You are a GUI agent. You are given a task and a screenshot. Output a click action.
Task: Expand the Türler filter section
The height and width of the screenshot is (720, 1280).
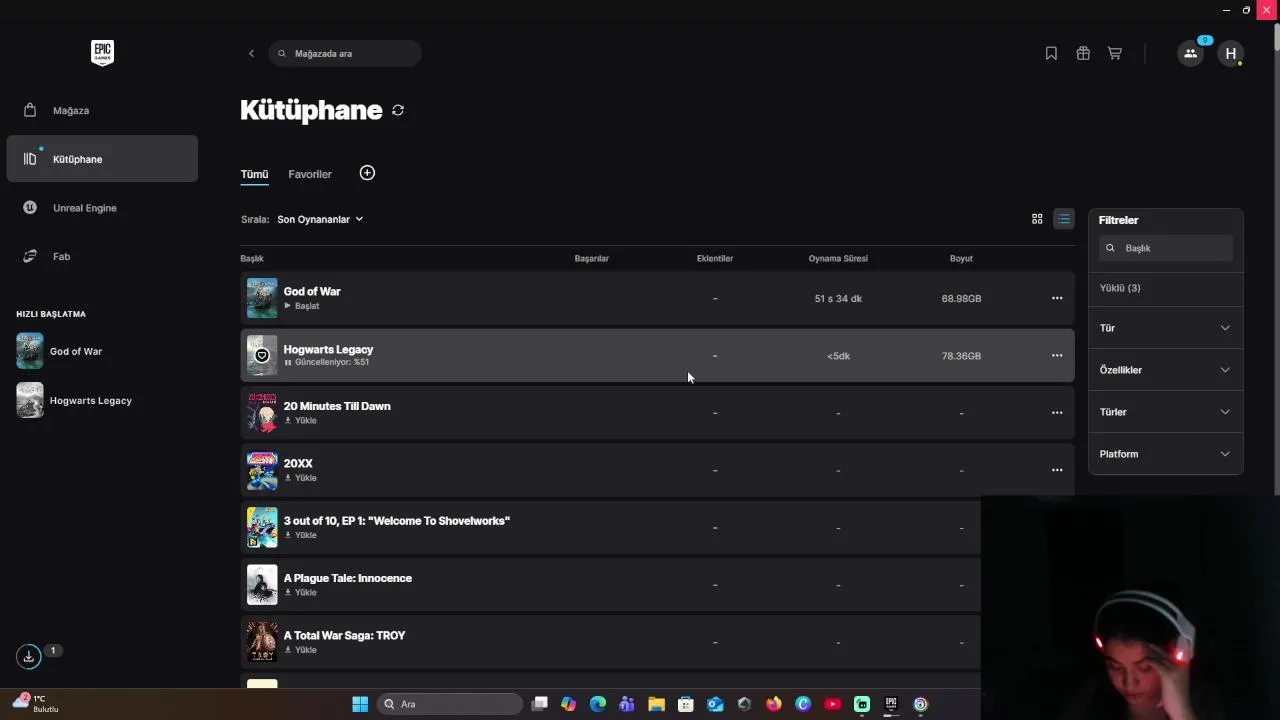1165,412
